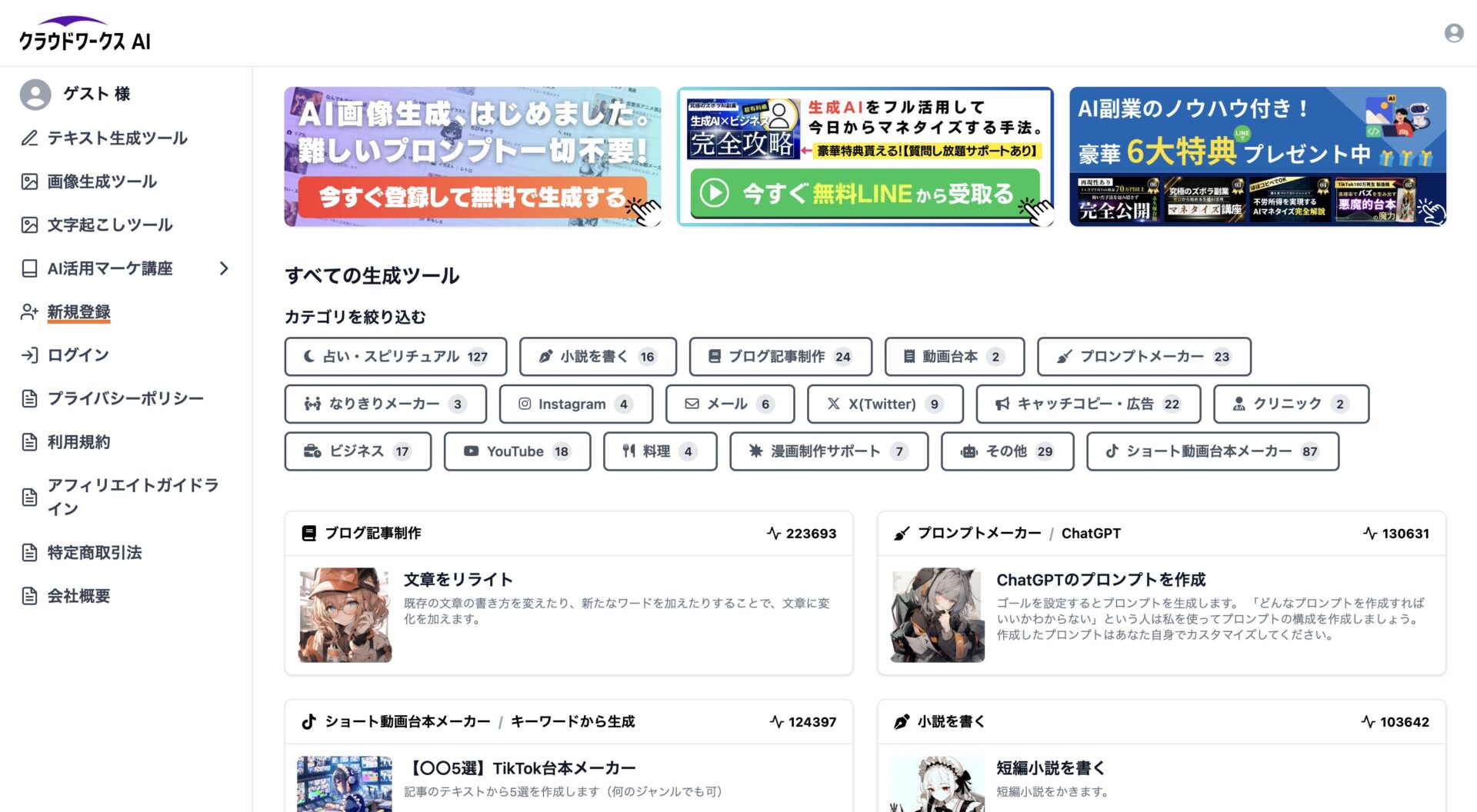Image resolution: width=1477 pixels, height=812 pixels.
Task: Click ChatGPT label in プロンプトメーカー card header
Action: pyautogui.click(x=1091, y=534)
